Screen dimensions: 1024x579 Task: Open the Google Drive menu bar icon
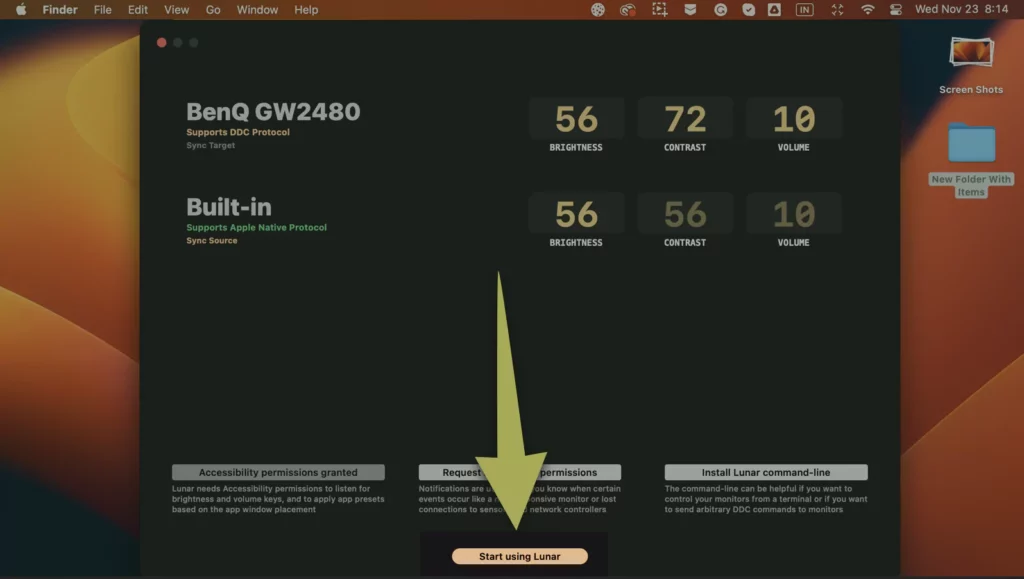(x=775, y=10)
